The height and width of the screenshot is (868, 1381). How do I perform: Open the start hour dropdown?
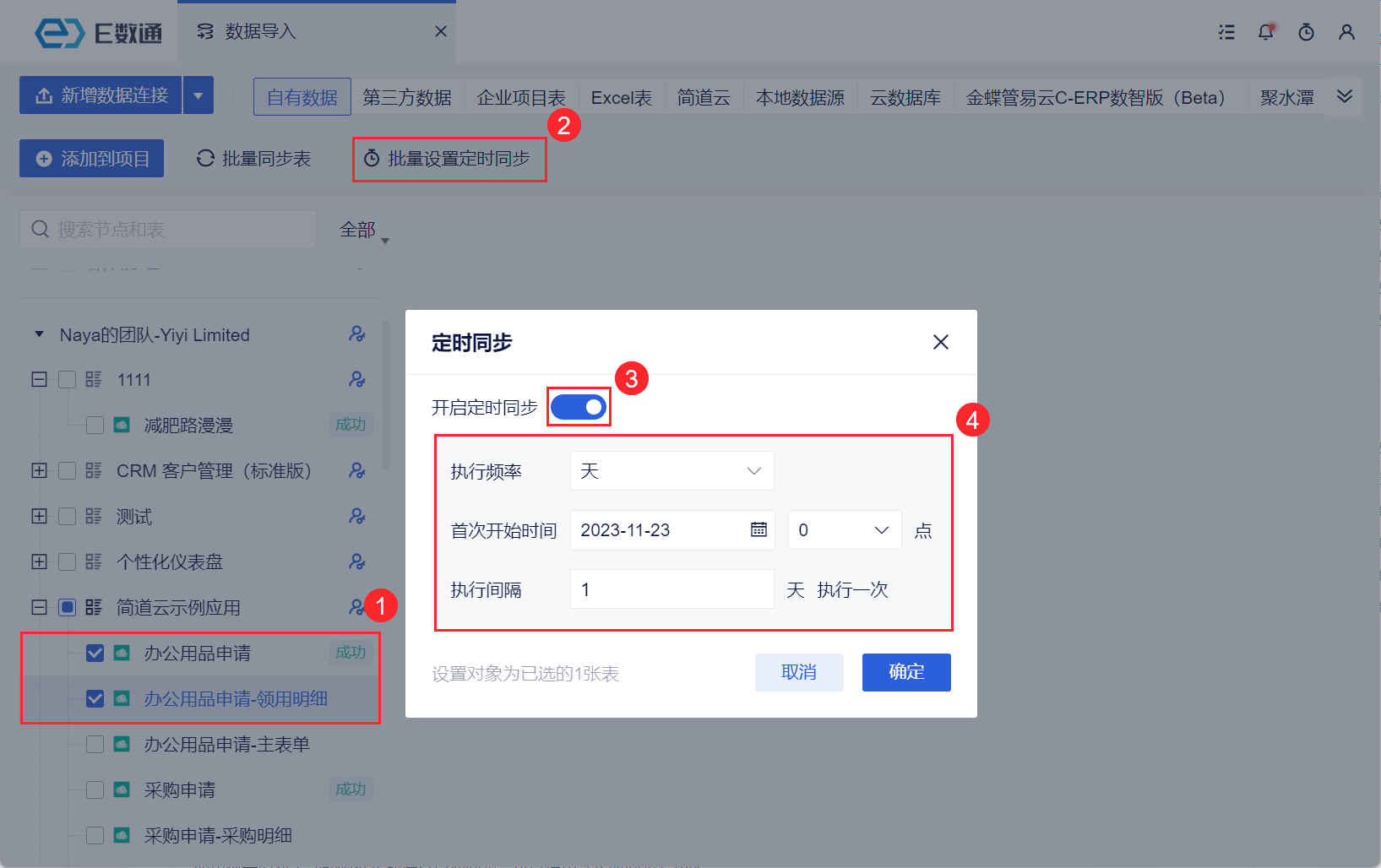point(845,529)
